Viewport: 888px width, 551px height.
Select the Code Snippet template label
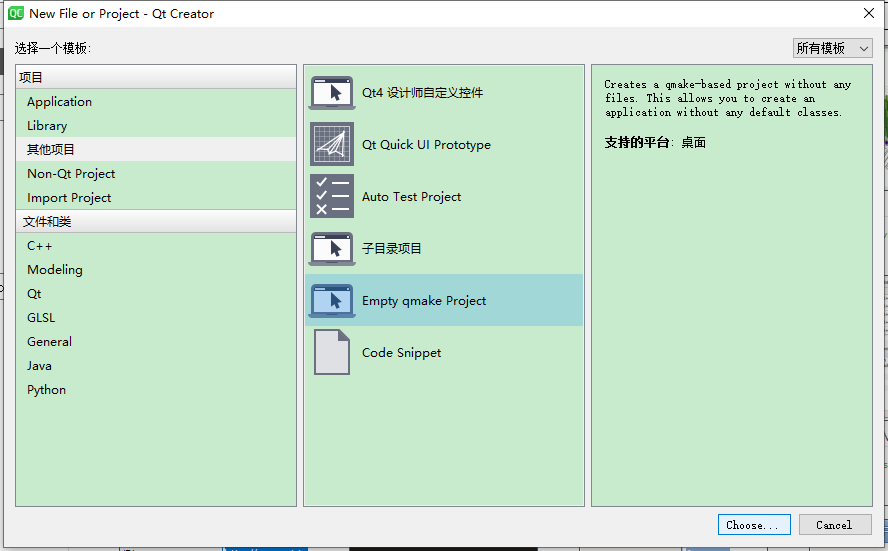pos(401,352)
